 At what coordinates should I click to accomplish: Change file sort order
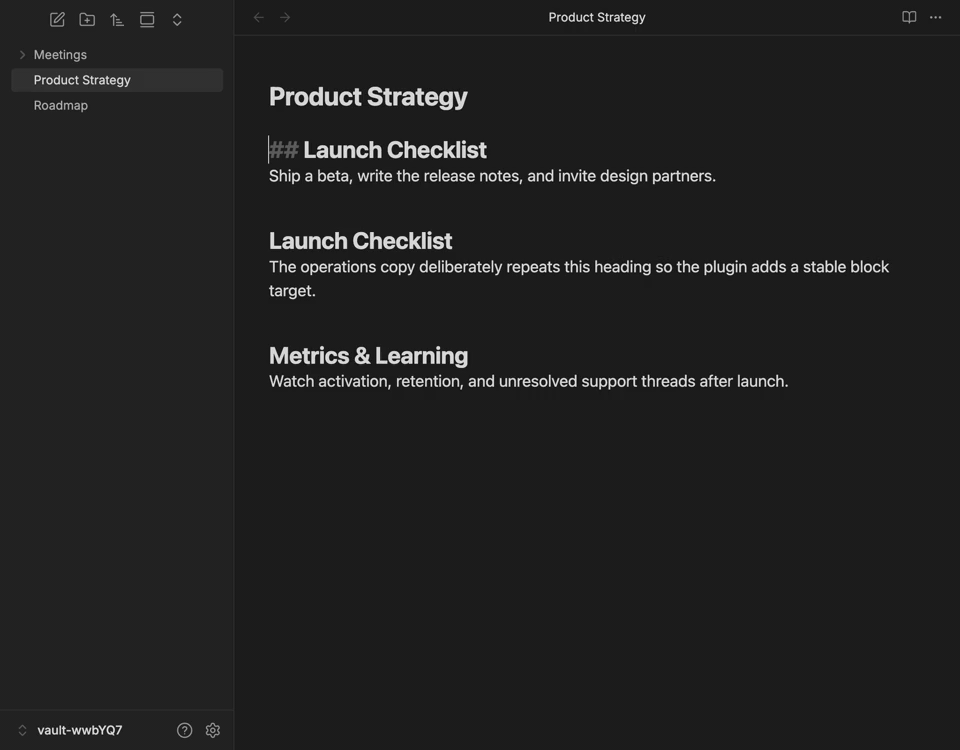pos(117,20)
